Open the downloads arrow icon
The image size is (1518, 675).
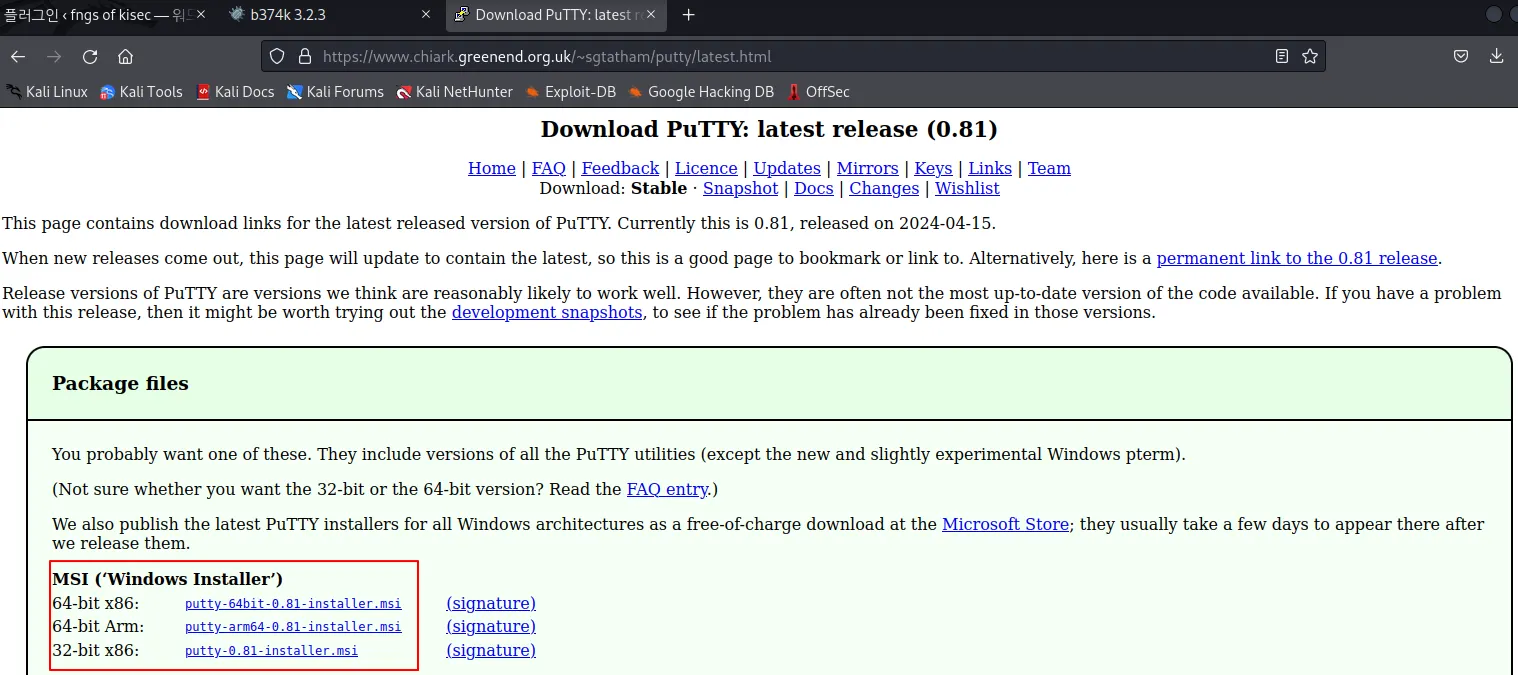(x=1497, y=56)
